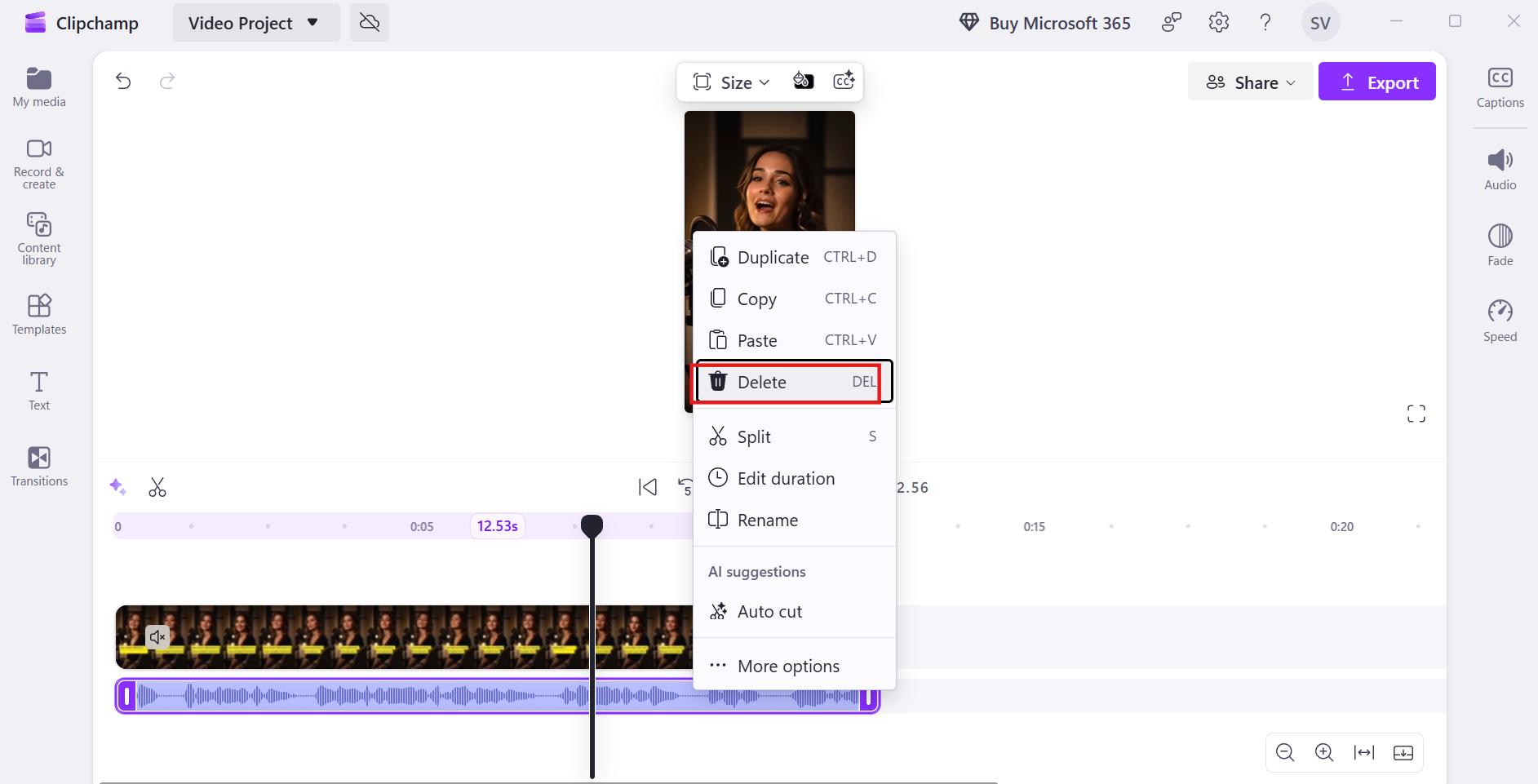Screen dimensions: 1538x784
Task: Open the Transitions panel
Action: pos(39,467)
